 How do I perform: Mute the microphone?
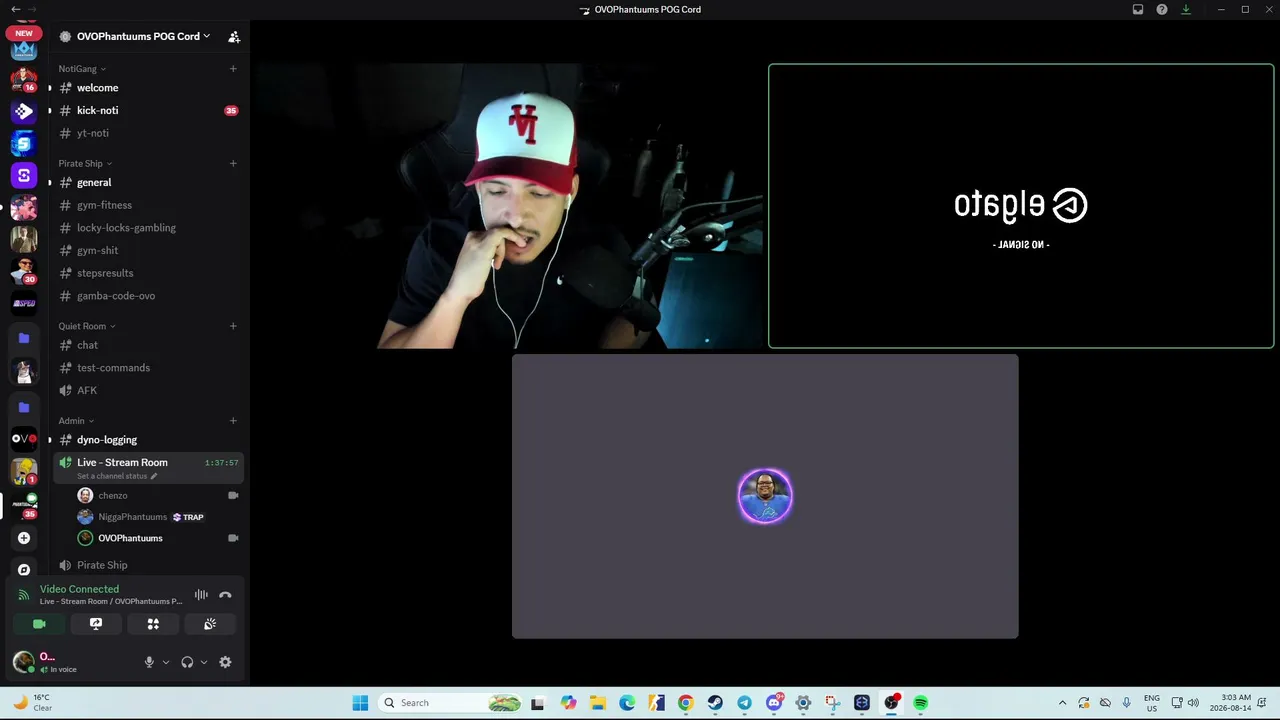149,662
